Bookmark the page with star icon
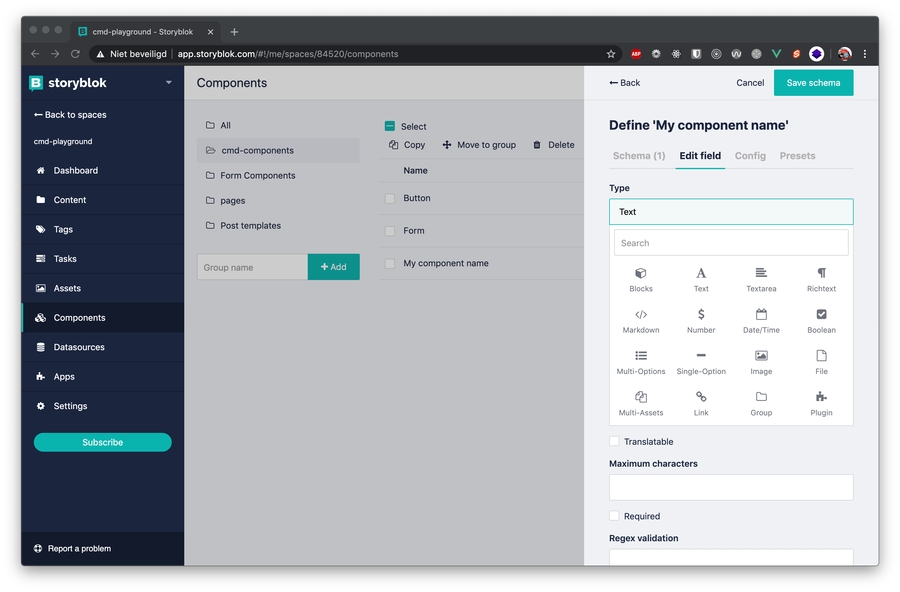900x592 pixels. pyautogui.click(x=611, y=54)
